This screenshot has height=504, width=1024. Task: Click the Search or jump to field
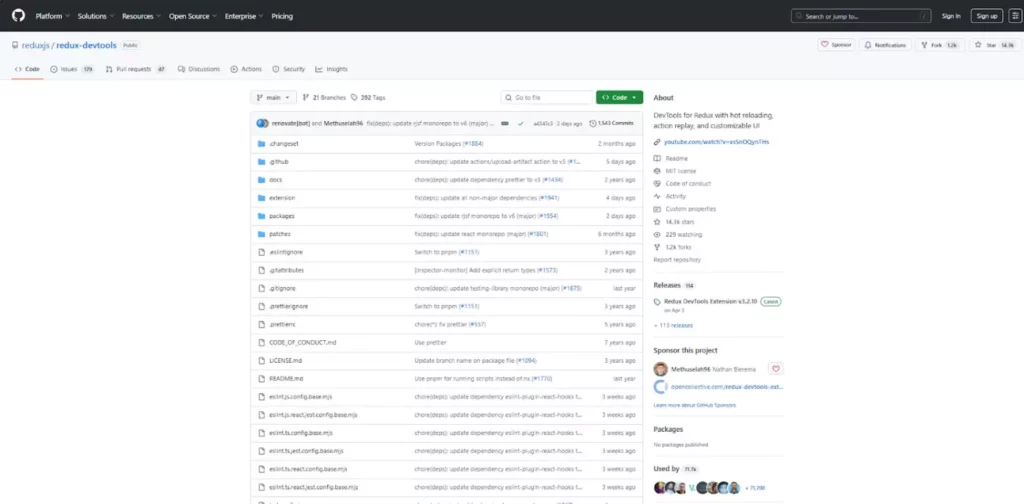(x=861, y=16)
